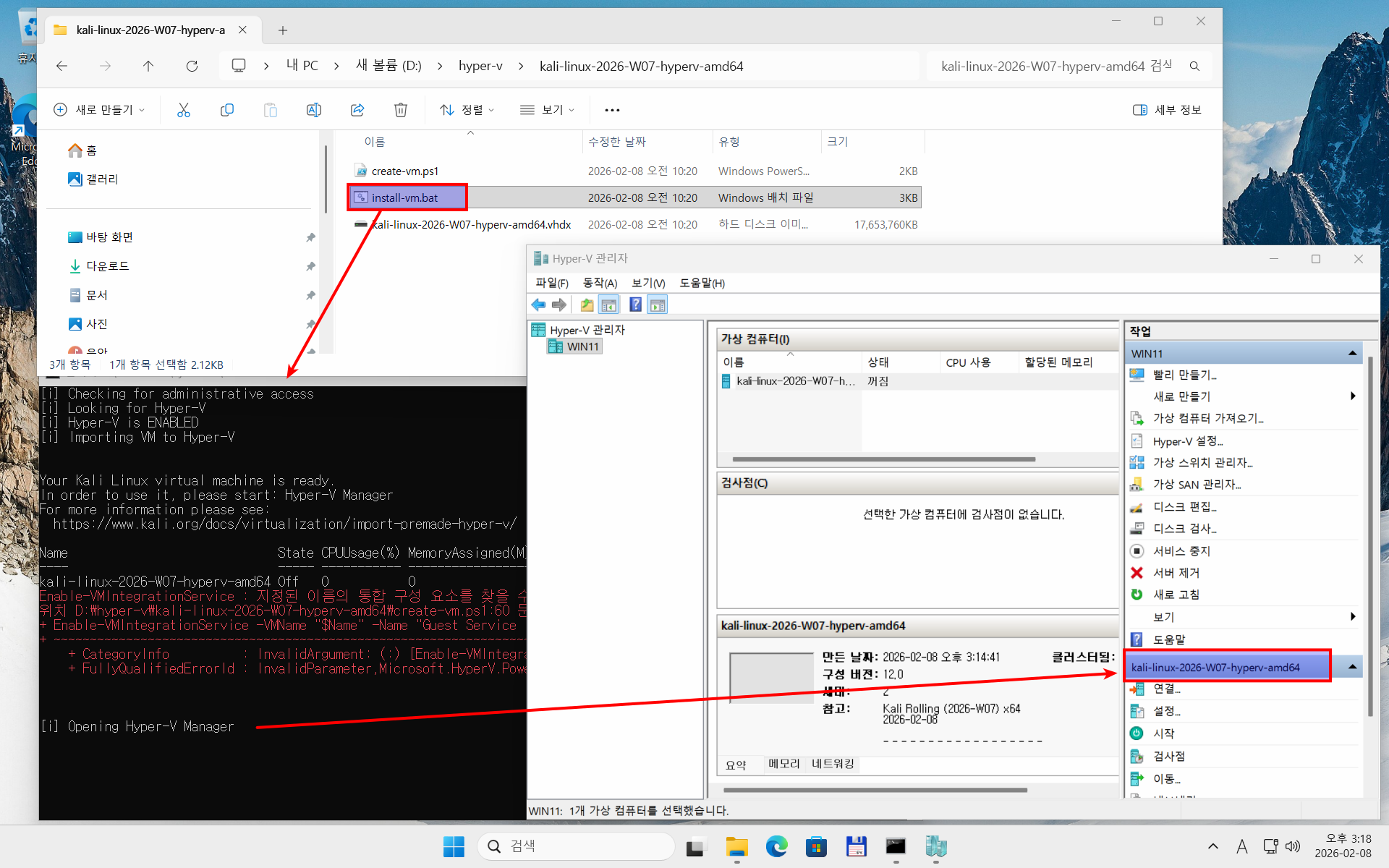Viewport: 1389px width, 868px height.
Task: Click the Rename icon in Explorer toolbar
Action: [314, 110]
